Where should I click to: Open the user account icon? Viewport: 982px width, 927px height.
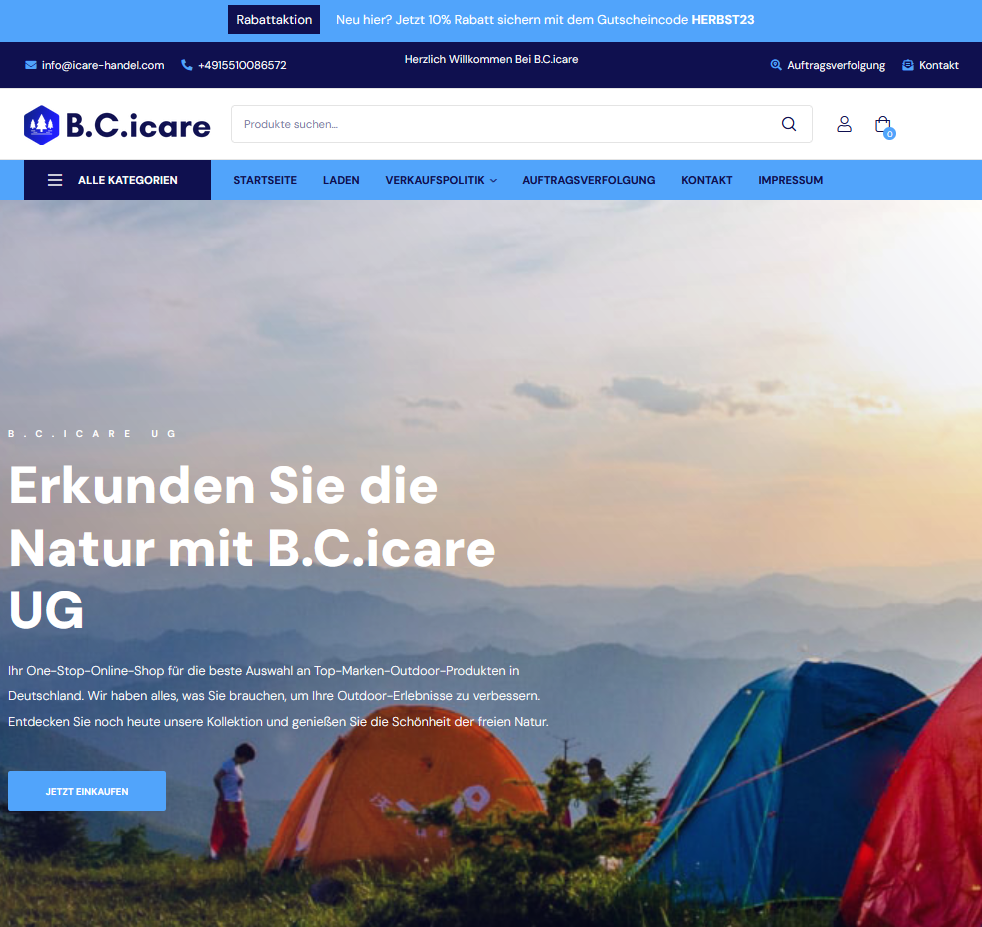844,124
